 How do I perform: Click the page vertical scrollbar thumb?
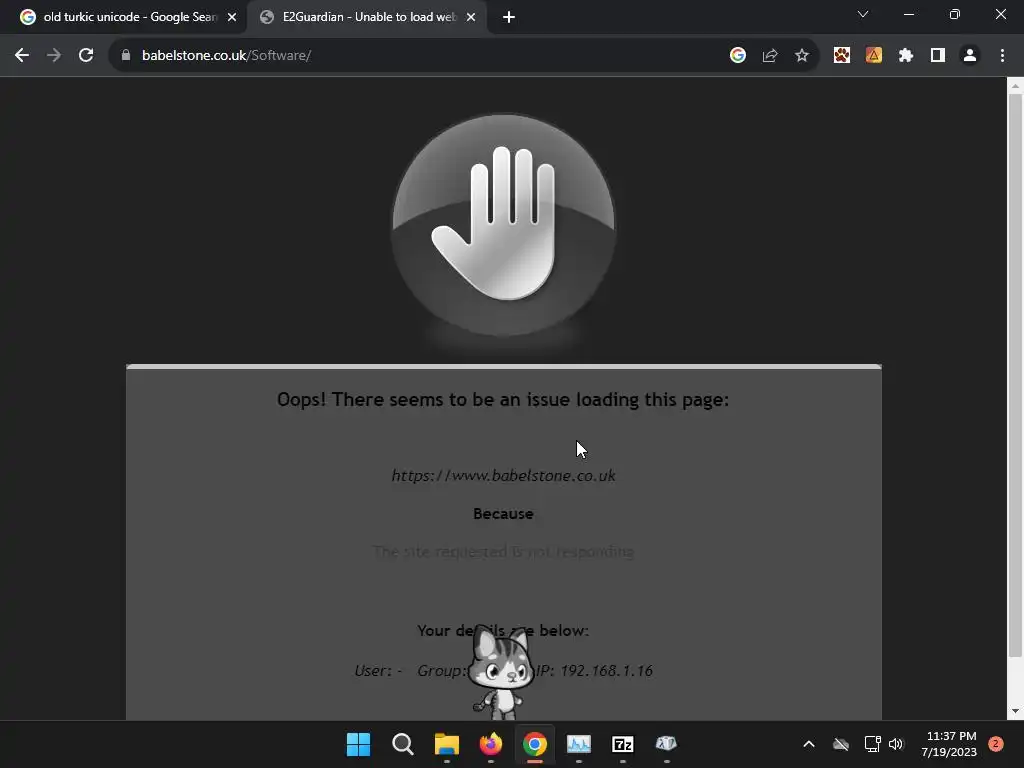pos(1015,376)
